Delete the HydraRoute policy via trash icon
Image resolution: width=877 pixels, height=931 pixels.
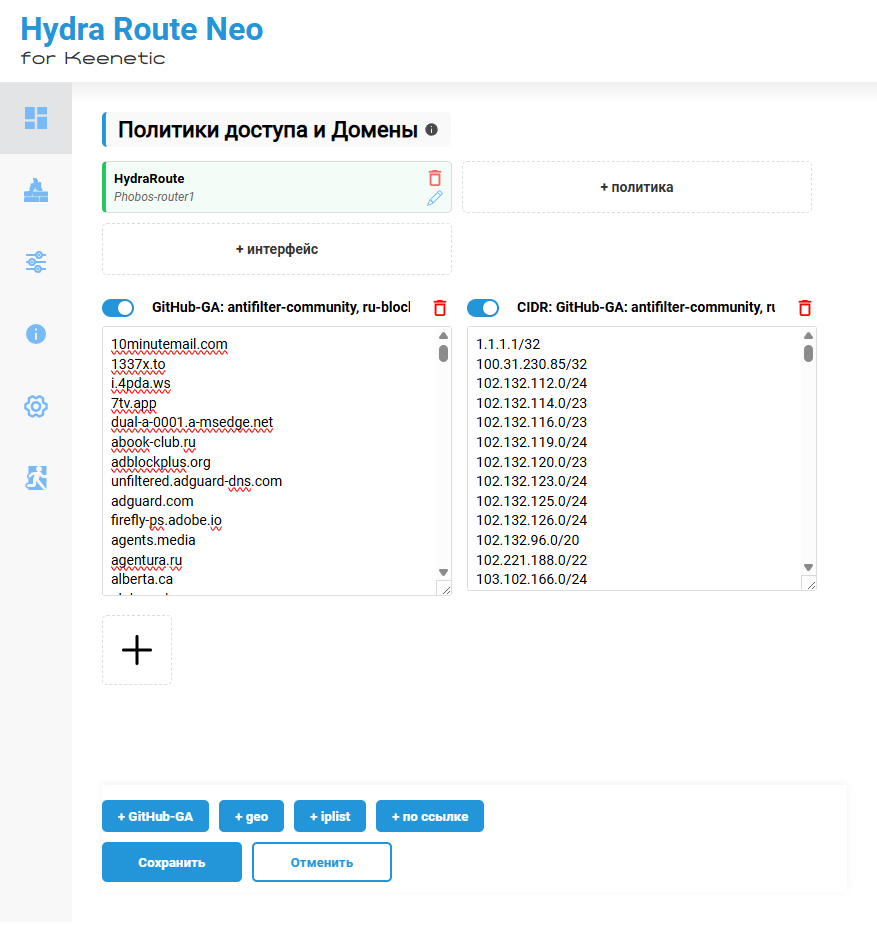click(x=434, y=178)
